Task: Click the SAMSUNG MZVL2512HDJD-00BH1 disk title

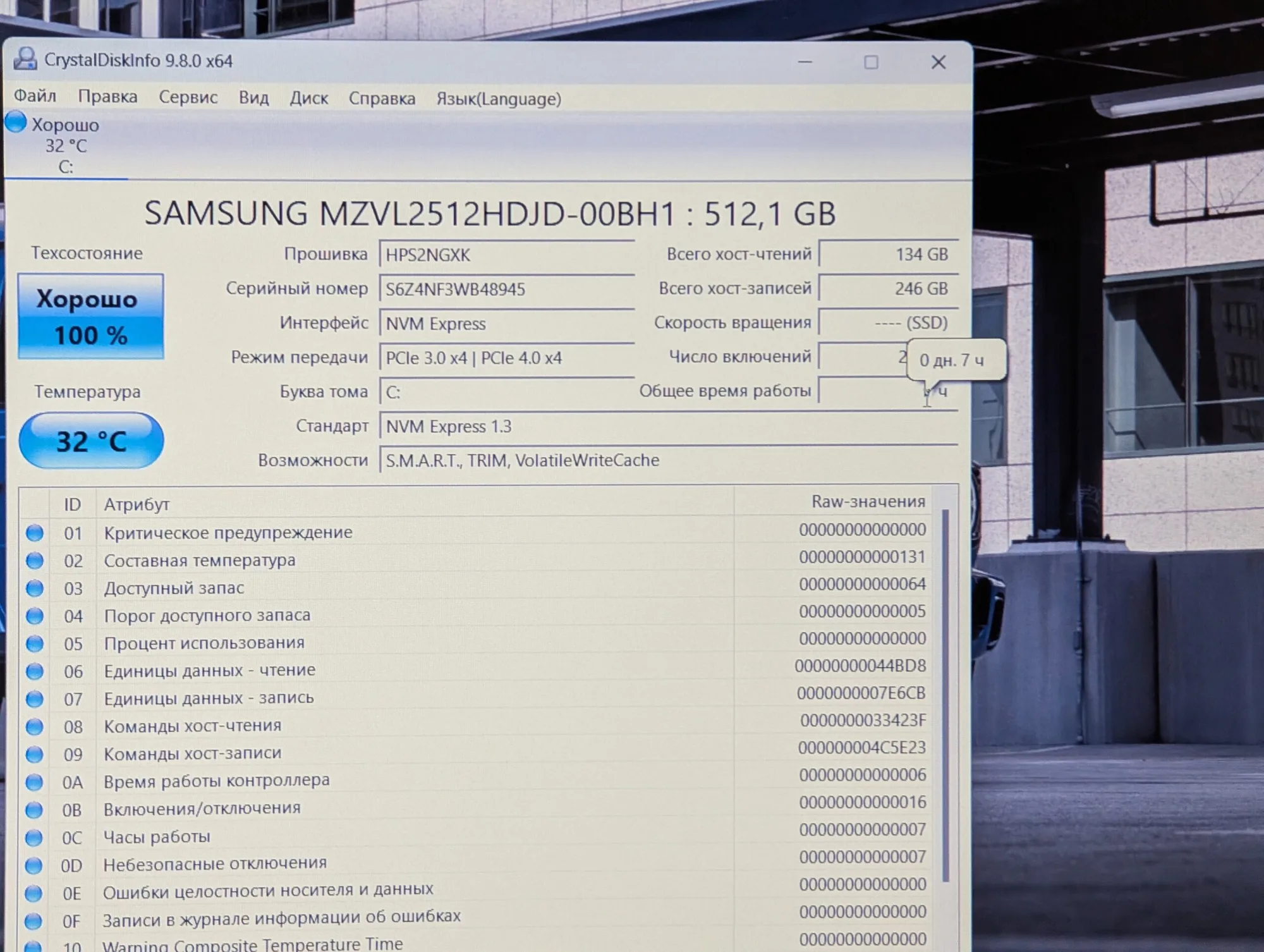Action: click(490, 213)
